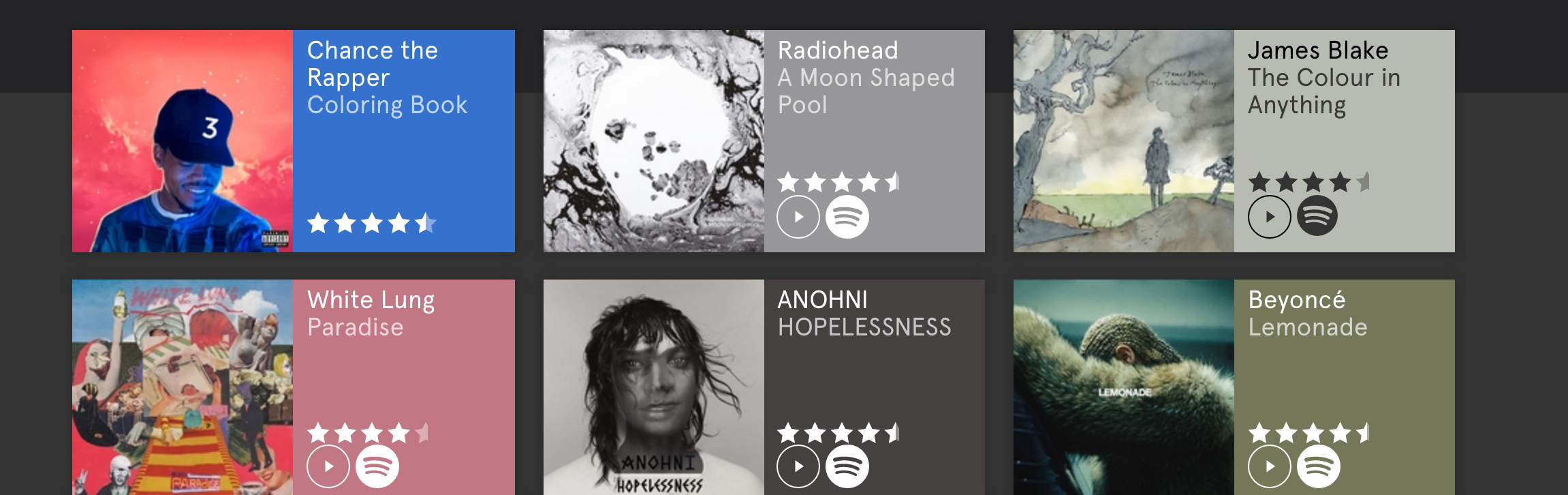Open the Lemonade album title
Screen dimensions: 1568x495
pyautogui.click(x=1308, y=327)
